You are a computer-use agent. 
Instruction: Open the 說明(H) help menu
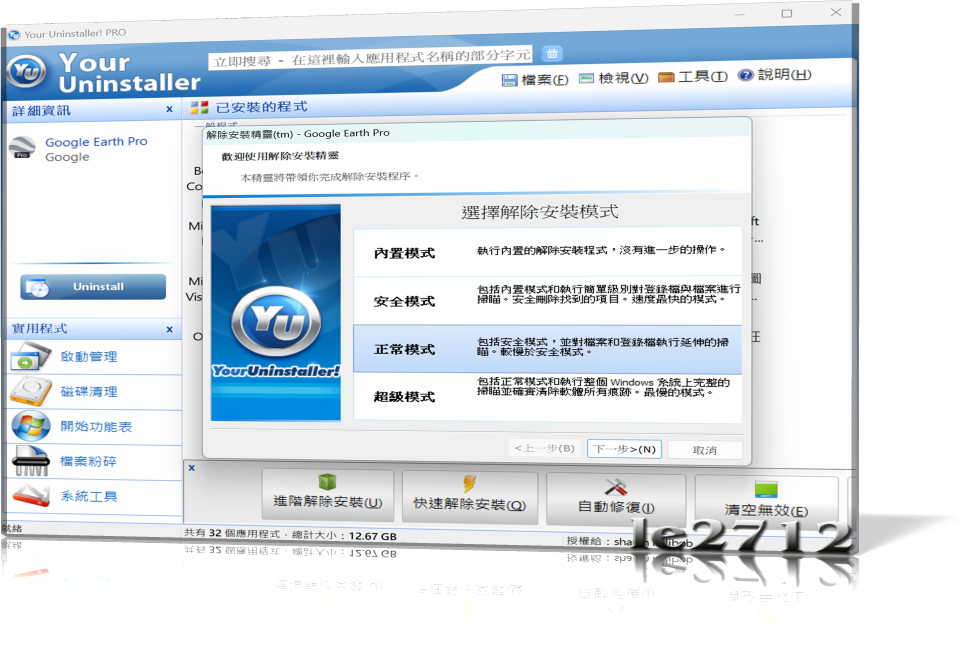pos(775,75)
